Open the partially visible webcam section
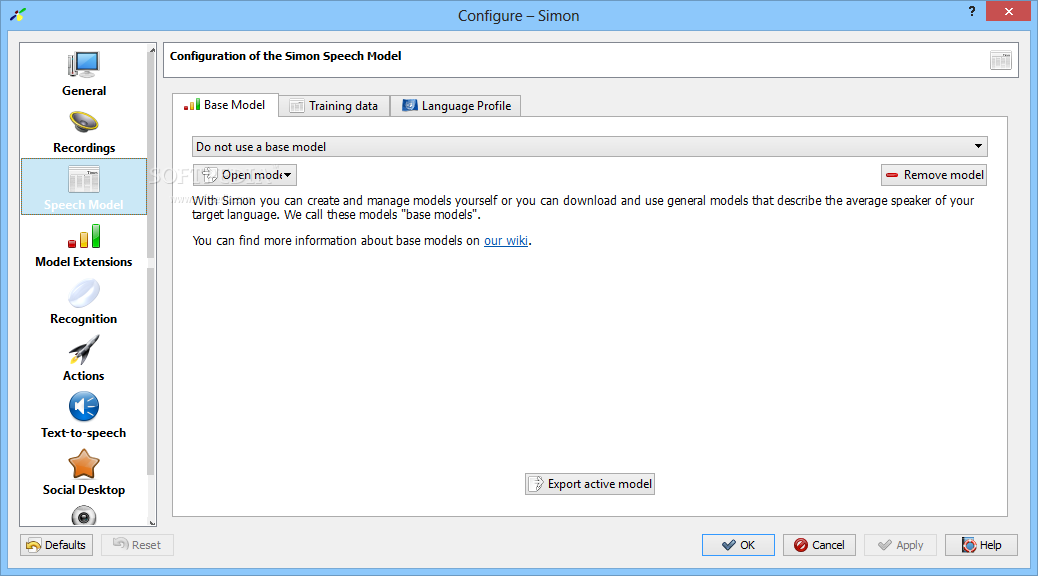1038x576 pixels. coord(83,515)
